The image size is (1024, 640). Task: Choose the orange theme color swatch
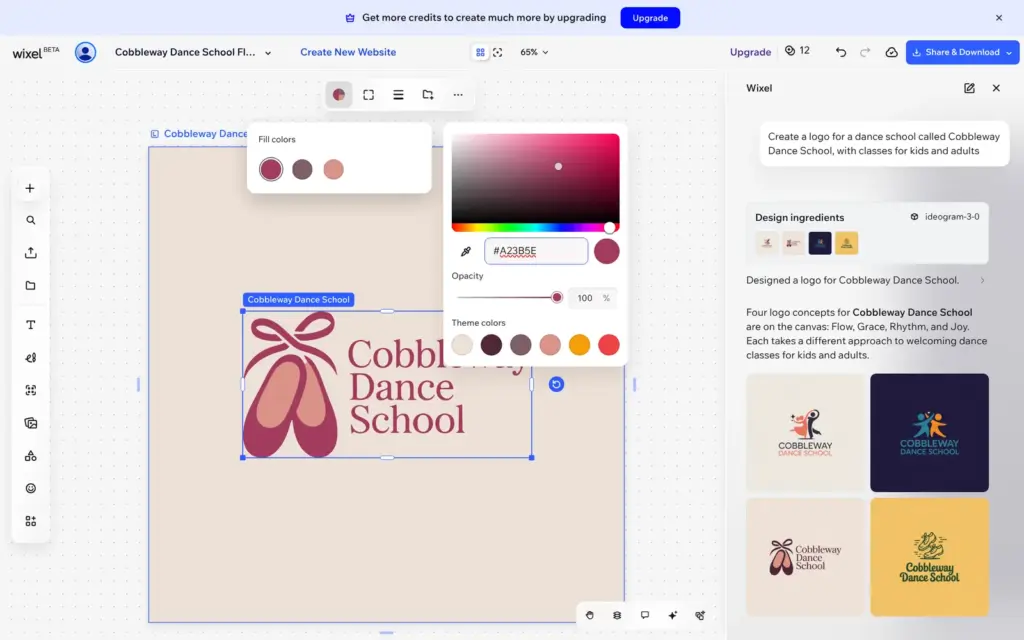pos(579,345)
